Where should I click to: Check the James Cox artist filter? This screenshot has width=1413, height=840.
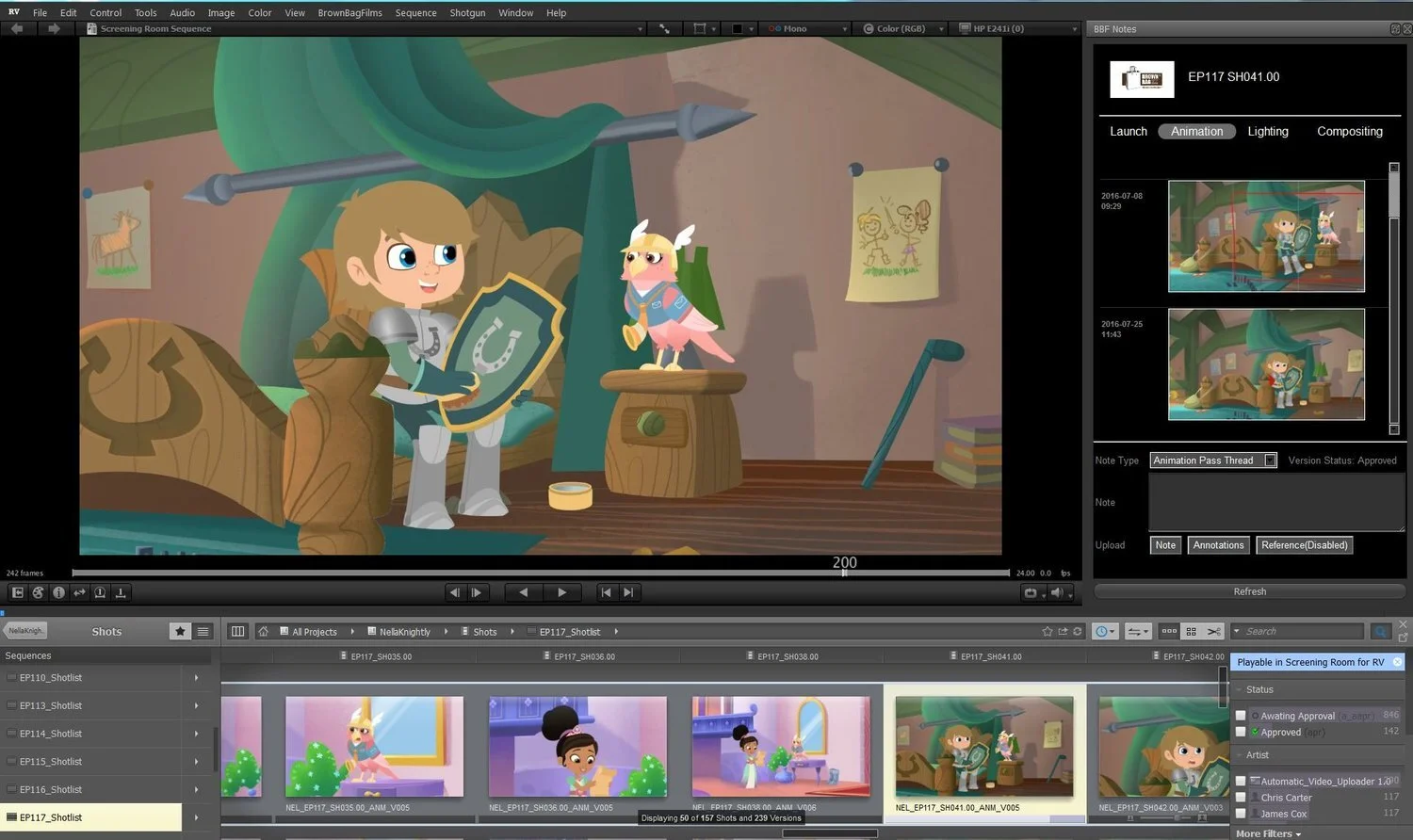pos(1241,814)
